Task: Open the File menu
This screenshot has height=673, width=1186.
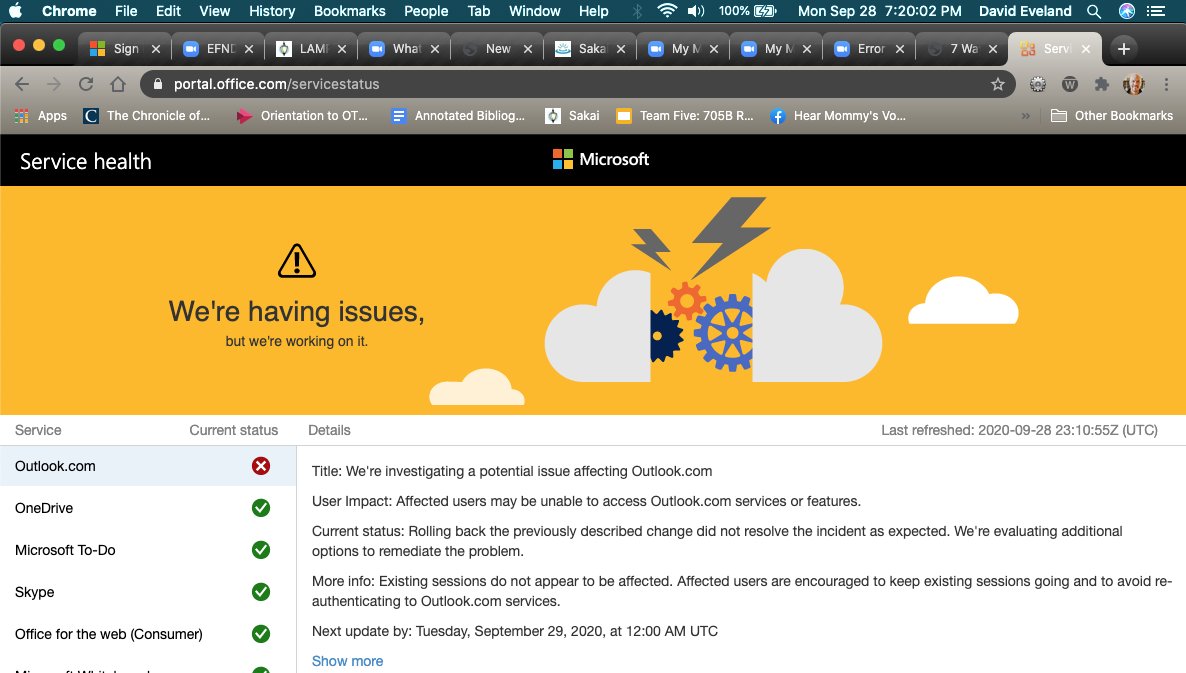Action: pos(126,11)
